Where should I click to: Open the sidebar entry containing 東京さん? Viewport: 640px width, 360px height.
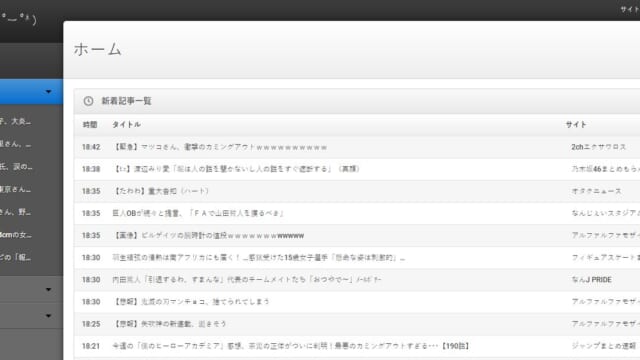16,189
